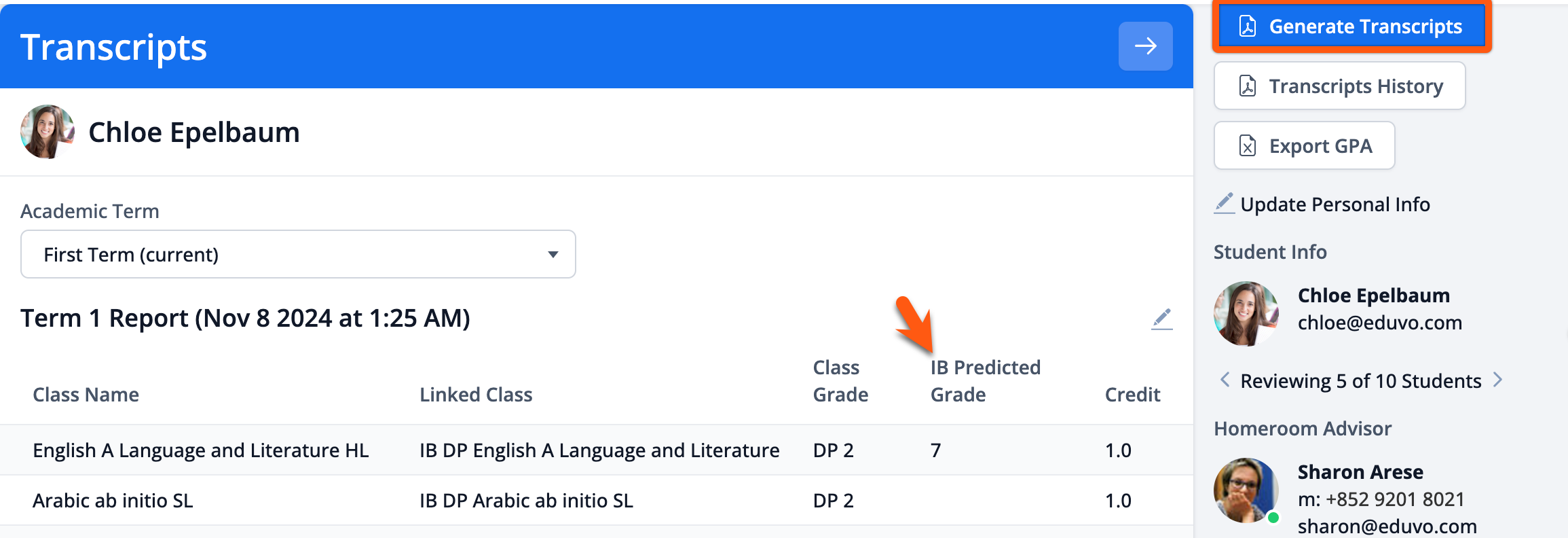The height and width of the screenshot is (538, 1568).
Task: Click the PDF icon on Generate Transcripts
Action: (1248, 26)
